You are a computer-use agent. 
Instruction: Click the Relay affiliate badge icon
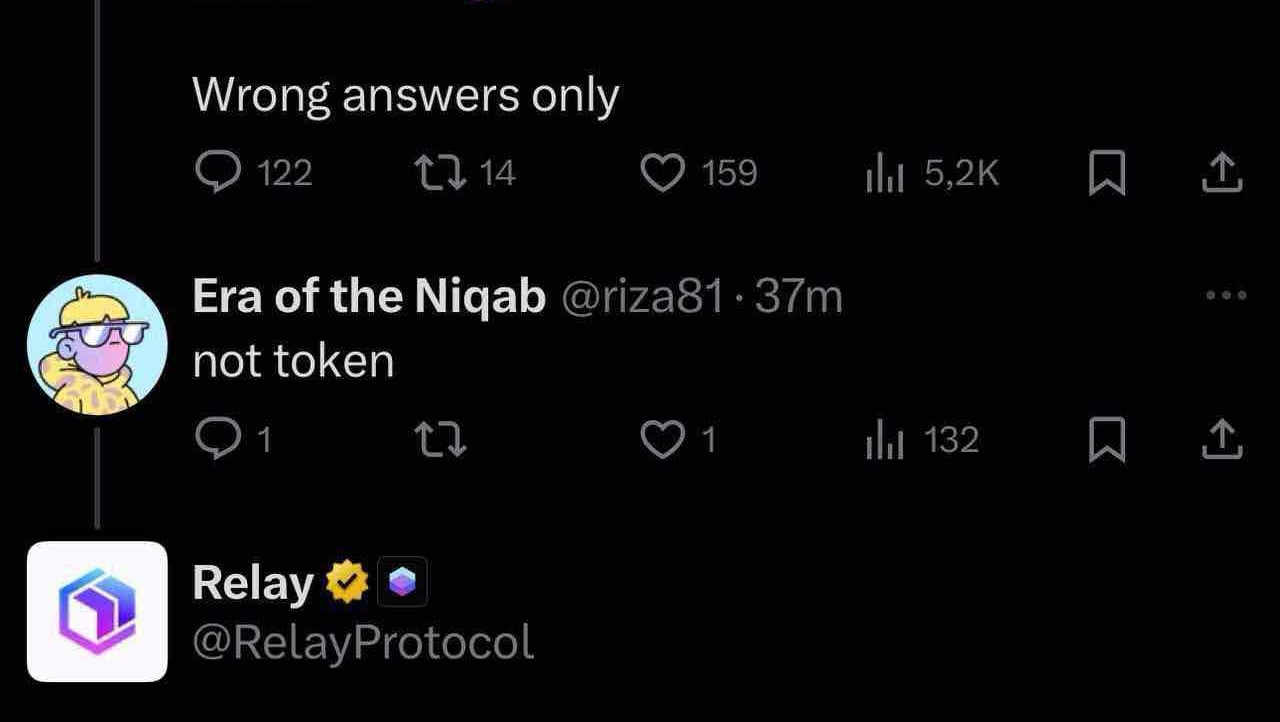tap(402, 582)
